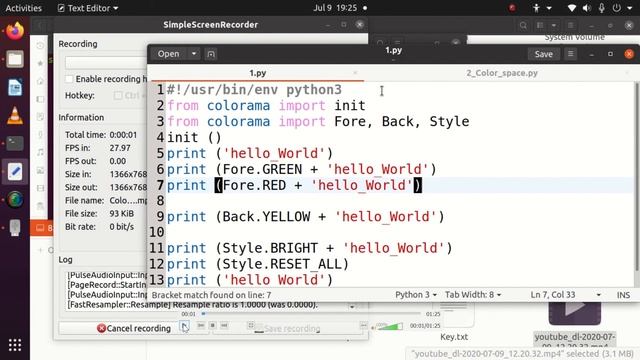Click the shebang line '#!/usr/bin/env python3'
The height and width of the screenshot is (360, 640).
[254, 90]
